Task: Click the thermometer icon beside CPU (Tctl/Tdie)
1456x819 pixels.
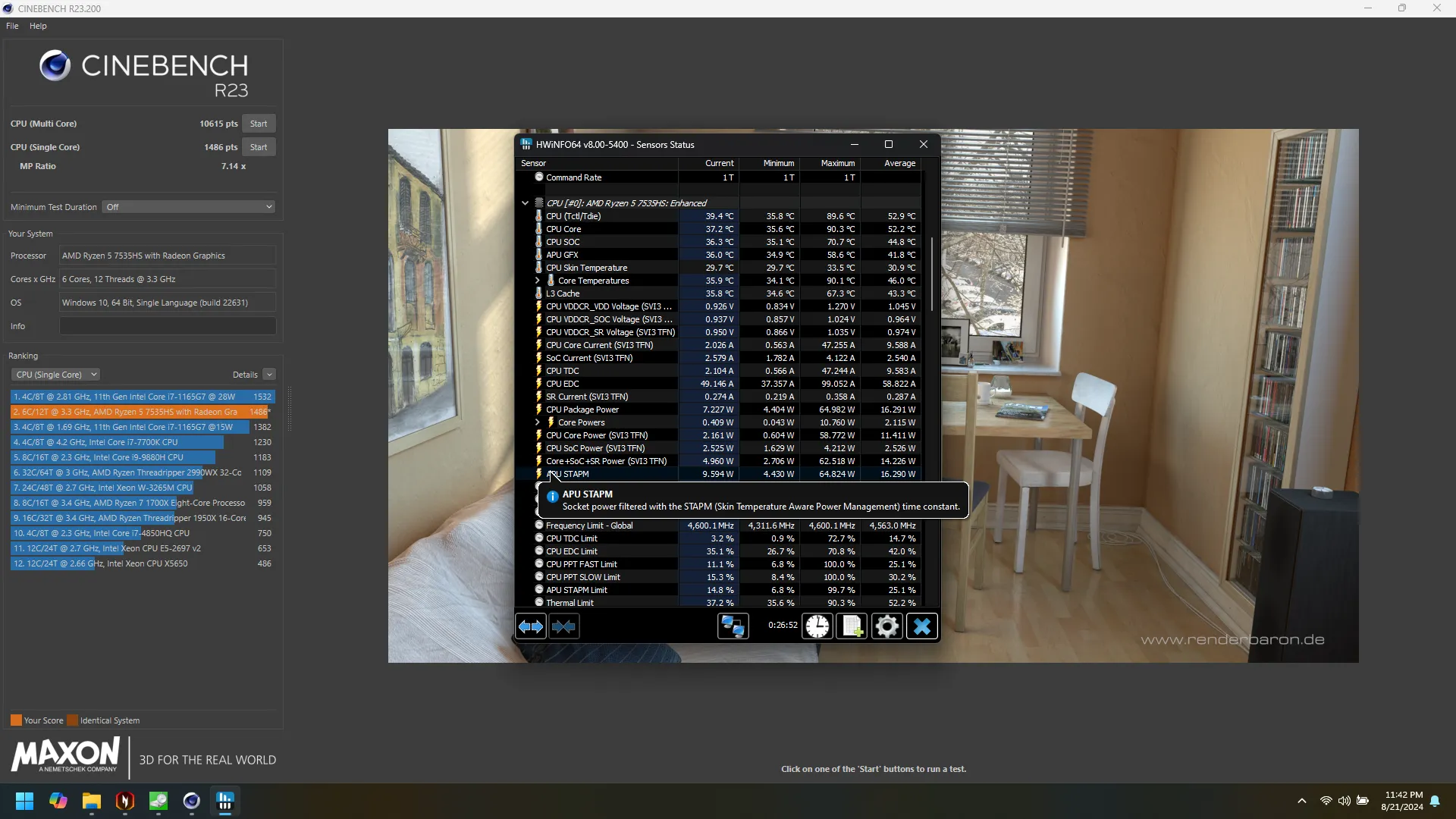Action: pyautogui.click(x=538, y=216)
